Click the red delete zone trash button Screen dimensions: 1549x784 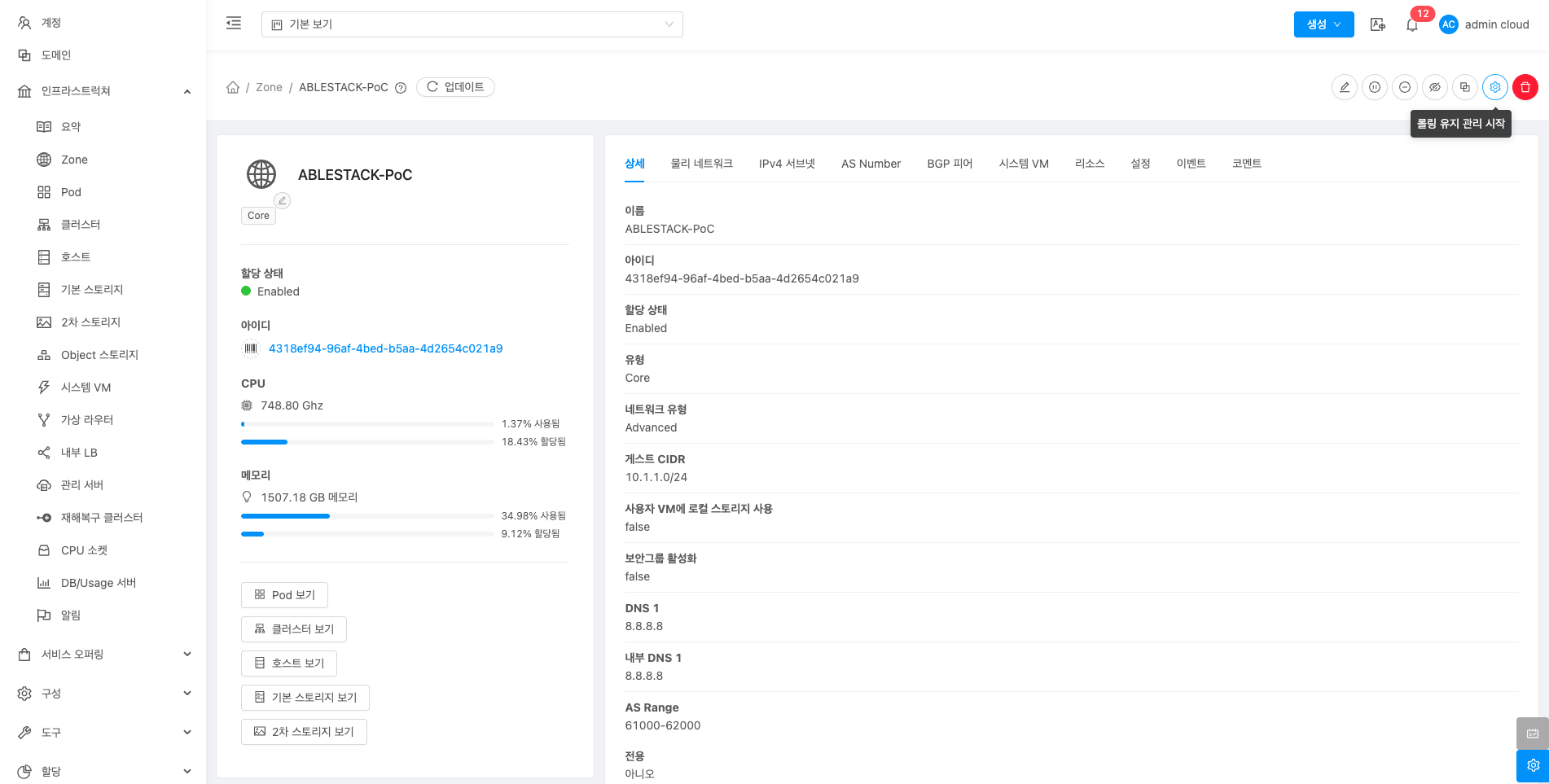pos(1525,87)
